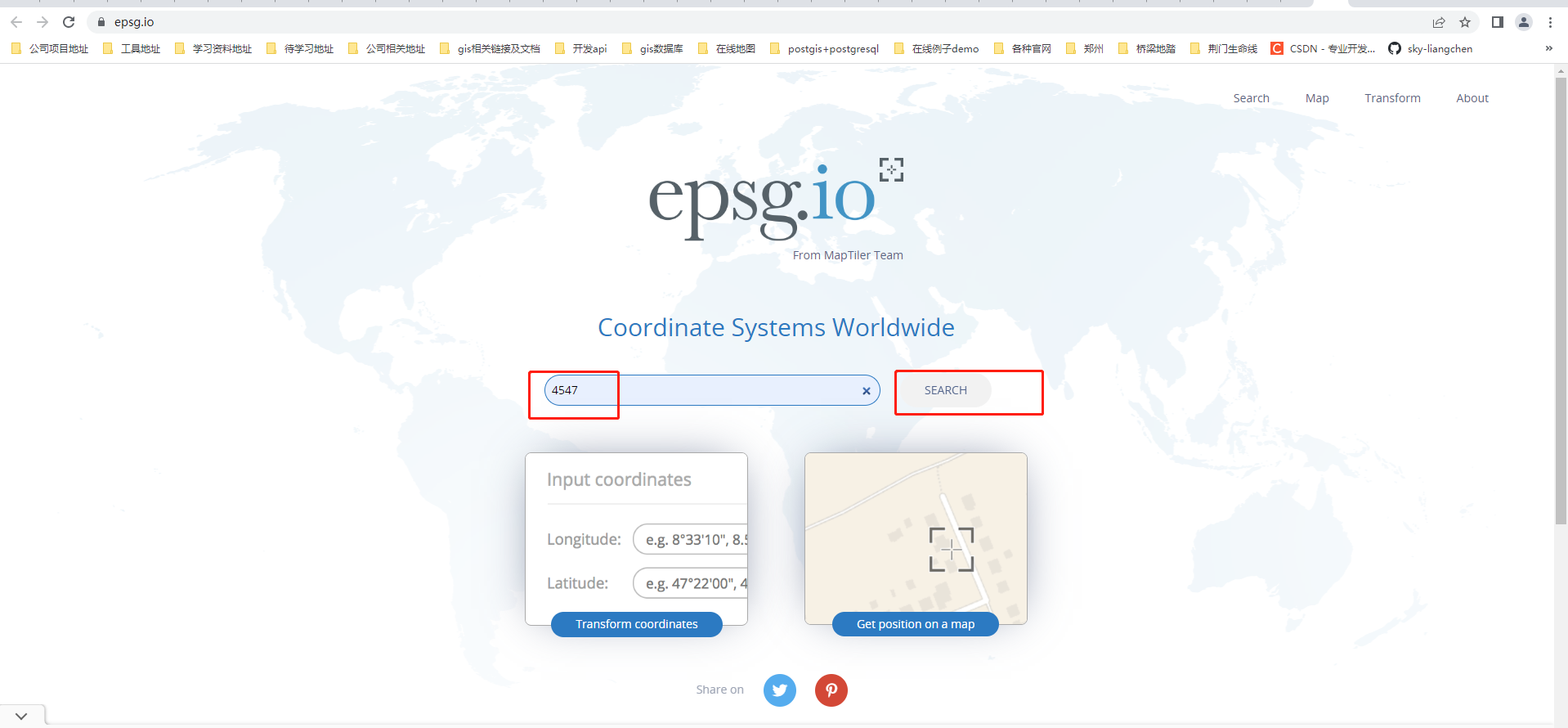Open the 开发api bookmark folder
This screenshot has height=728, width=1568.
point(581,48)
